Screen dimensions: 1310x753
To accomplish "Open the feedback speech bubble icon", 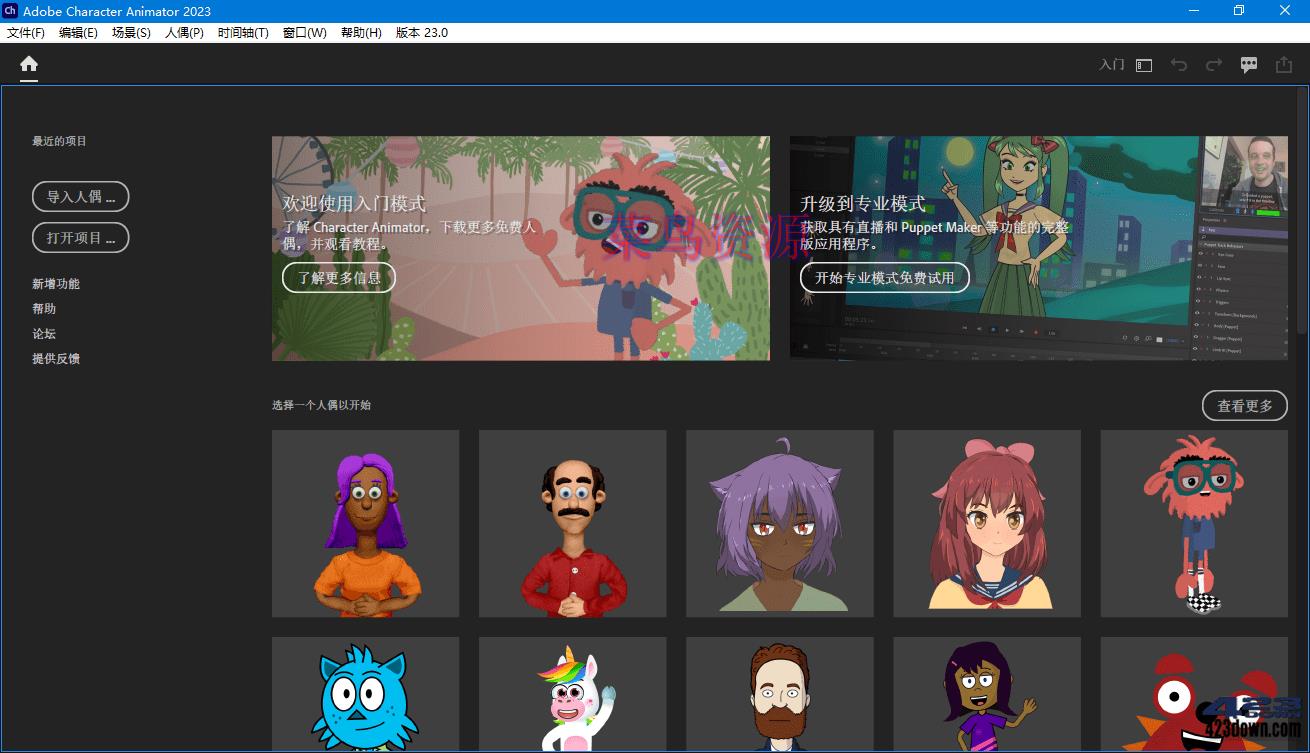I will pyautogui.click(x=1248, y=64).
